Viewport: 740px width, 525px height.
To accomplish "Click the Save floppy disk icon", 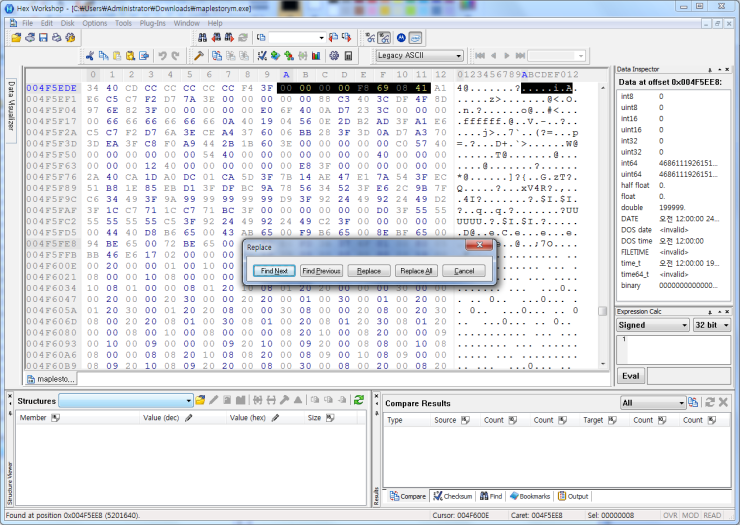I will [x=43, y=38].
